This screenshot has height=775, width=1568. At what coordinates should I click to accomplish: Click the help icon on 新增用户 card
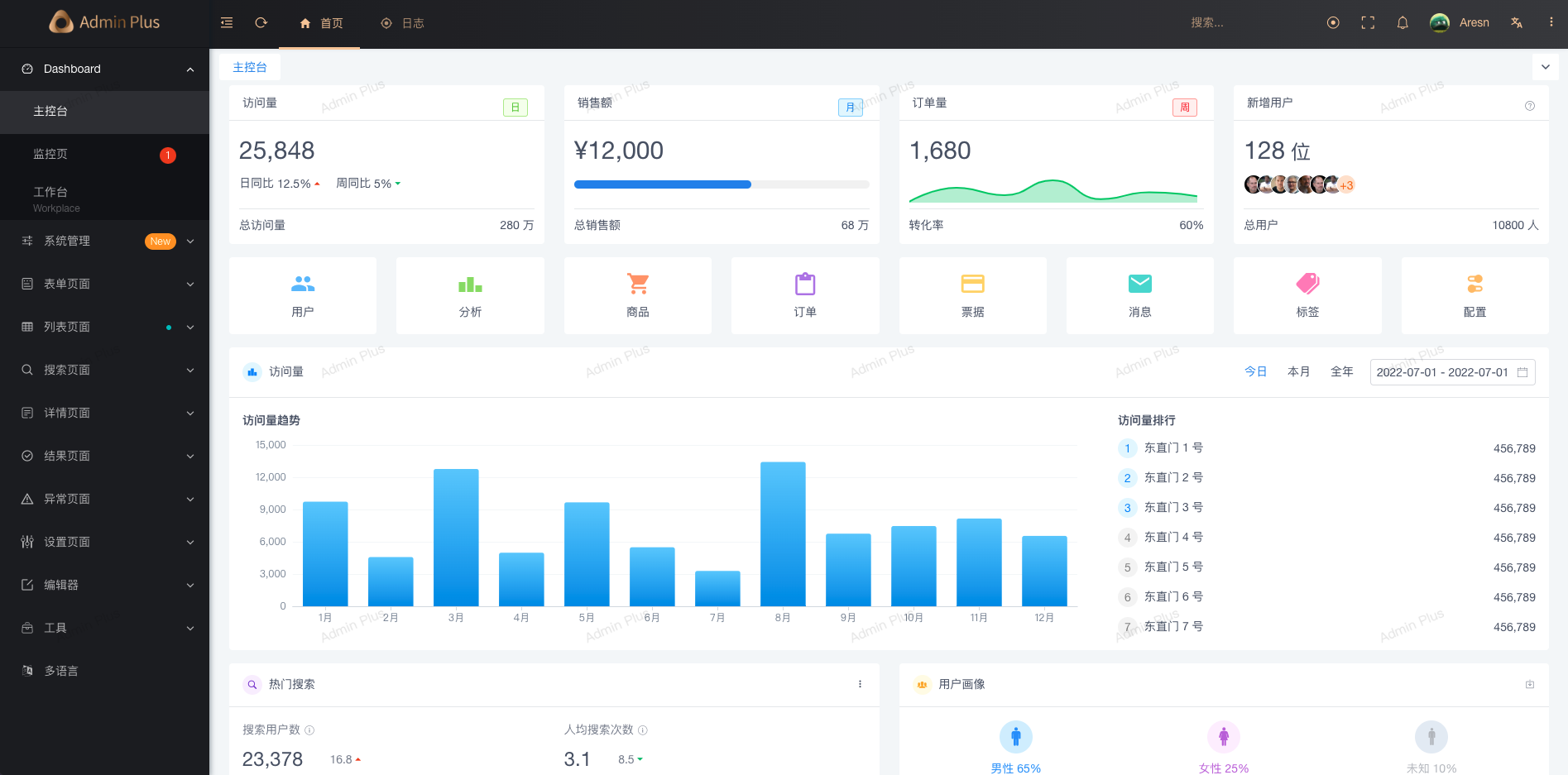(x=1530, y=106)
